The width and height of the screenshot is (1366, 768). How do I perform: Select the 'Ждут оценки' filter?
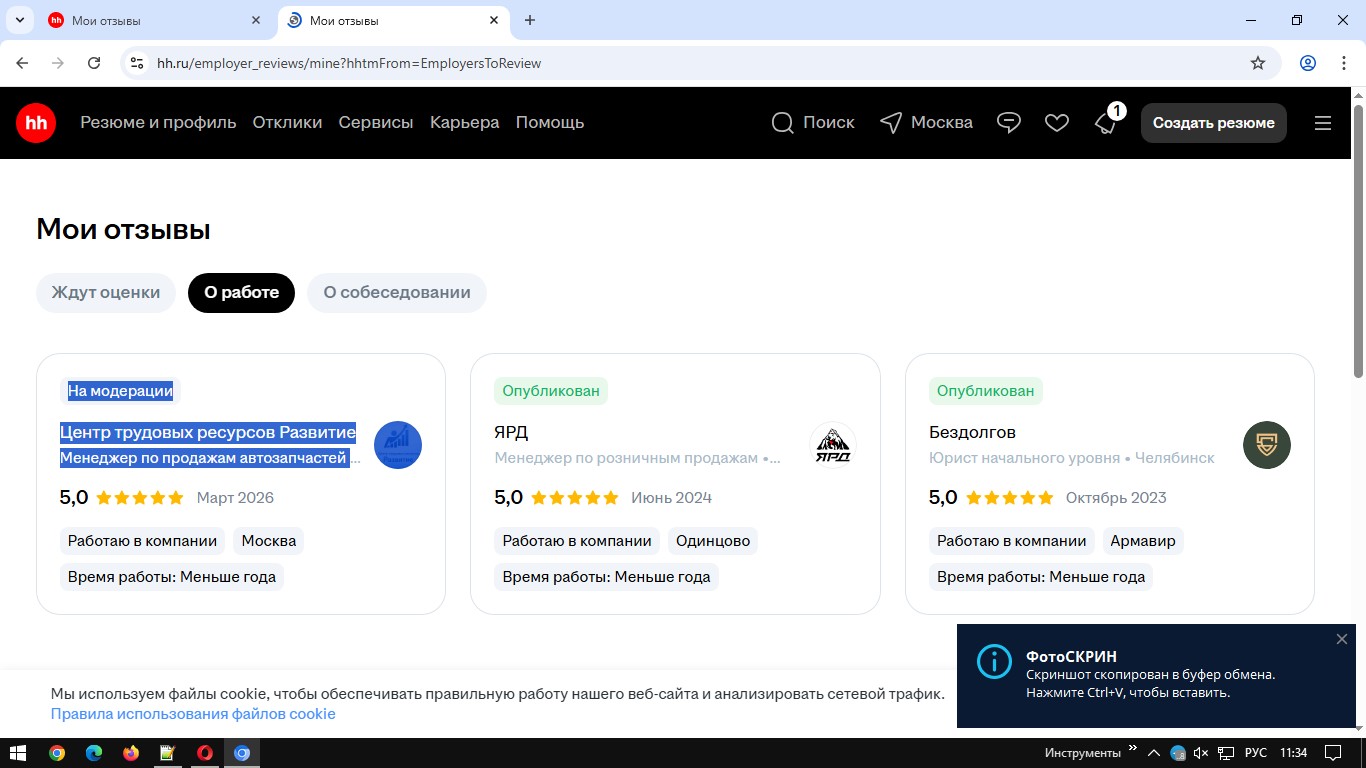[x=106, y=293]
